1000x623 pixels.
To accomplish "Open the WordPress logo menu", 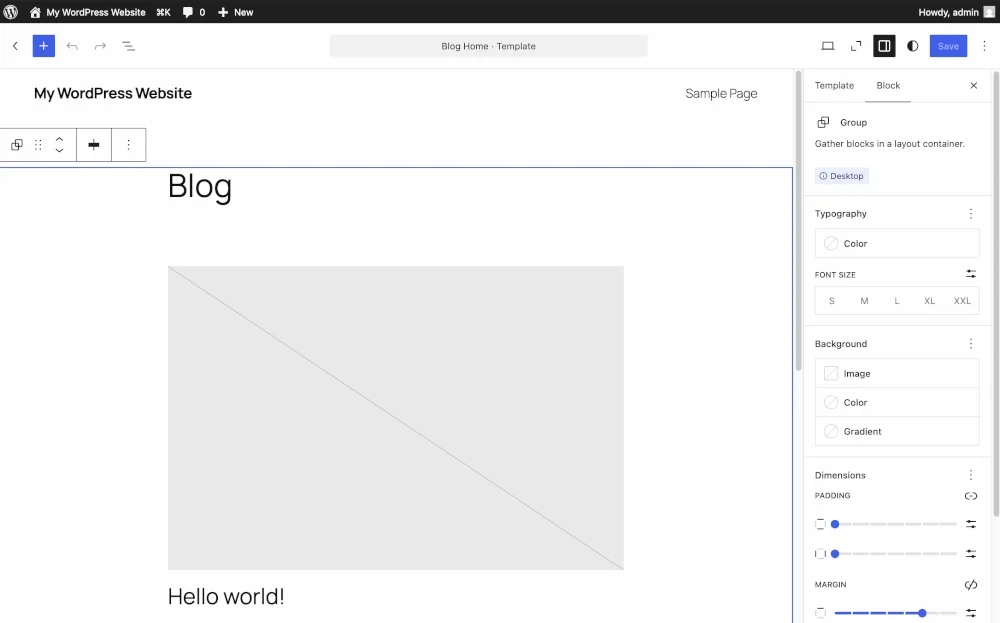I will point(11,11).
